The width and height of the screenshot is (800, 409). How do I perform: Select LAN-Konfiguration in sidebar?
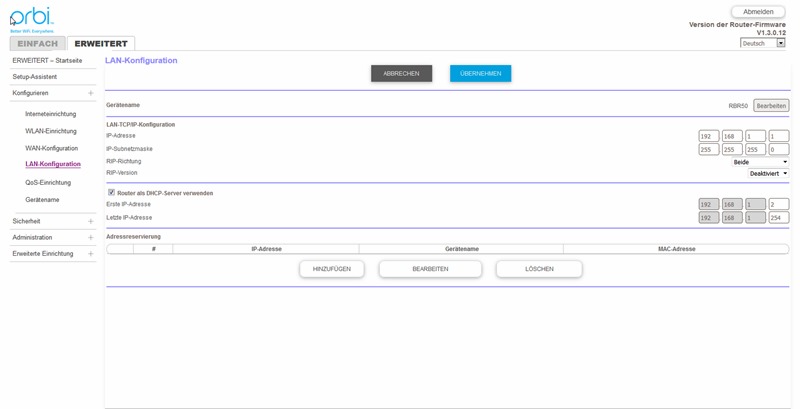pos(53,164)
